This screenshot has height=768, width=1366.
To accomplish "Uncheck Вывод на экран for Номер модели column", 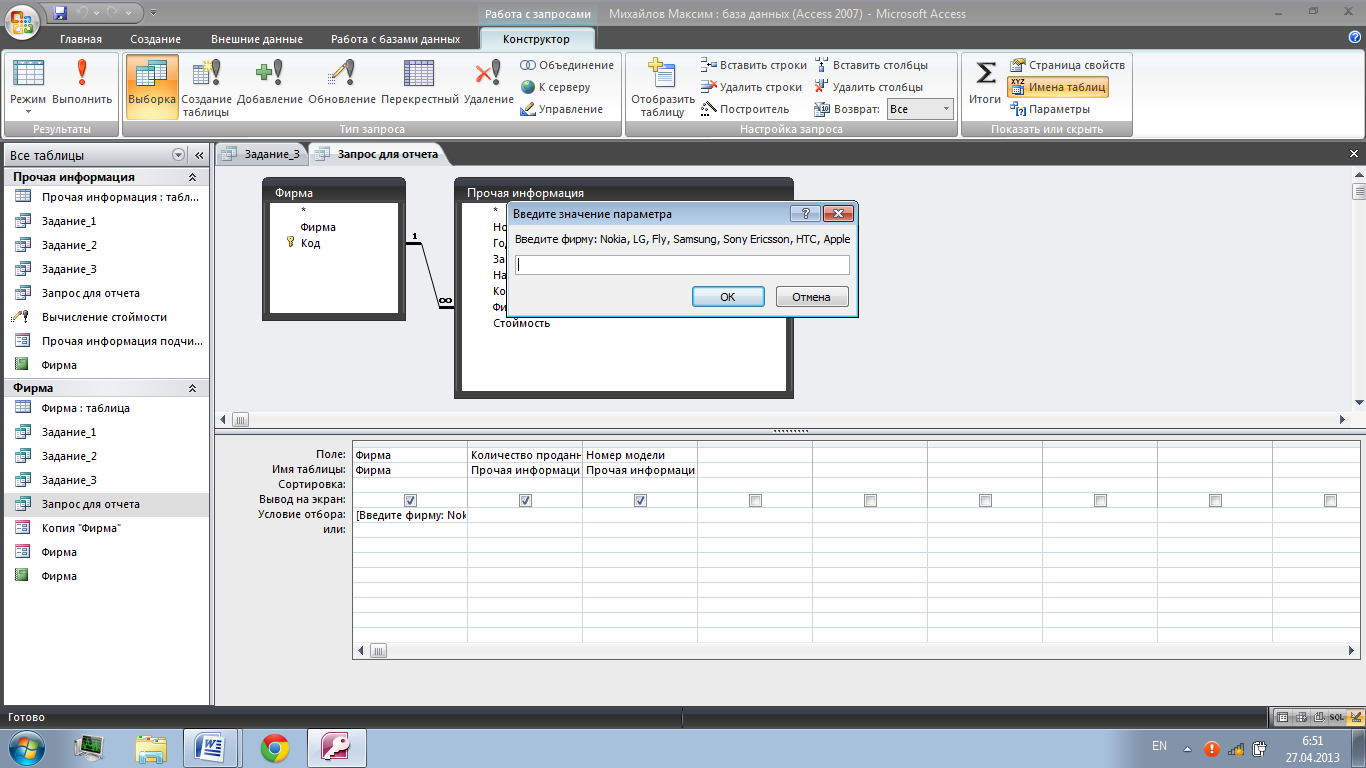I will pyautogui.click(x=640, y=500).
